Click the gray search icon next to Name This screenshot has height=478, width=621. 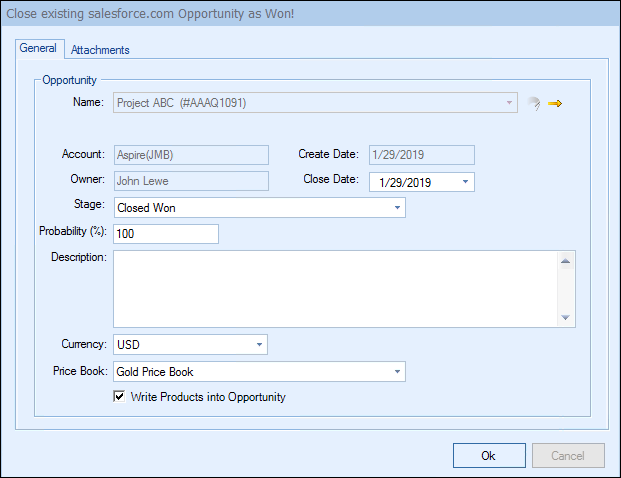click(x=534, y=103)
